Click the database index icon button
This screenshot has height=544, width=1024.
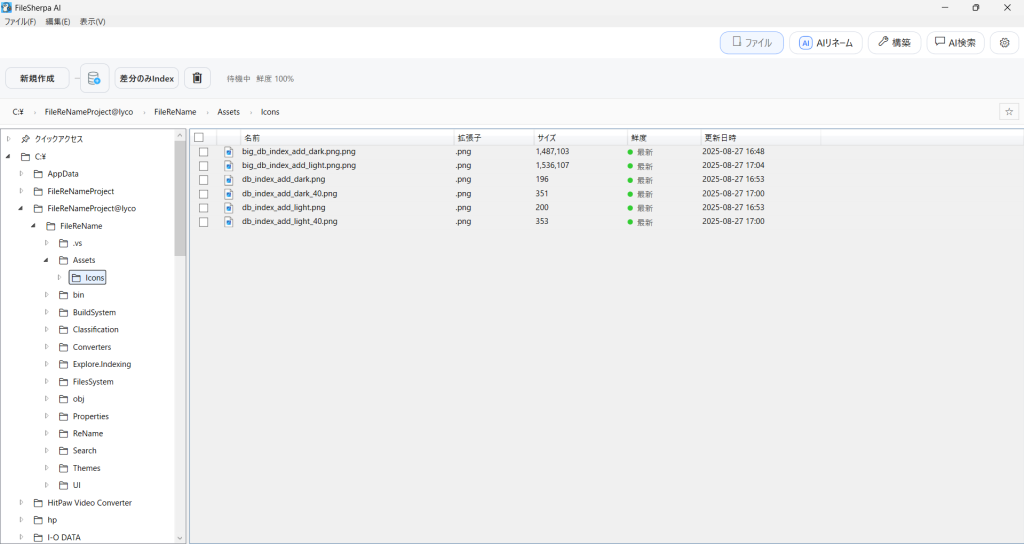94,78
